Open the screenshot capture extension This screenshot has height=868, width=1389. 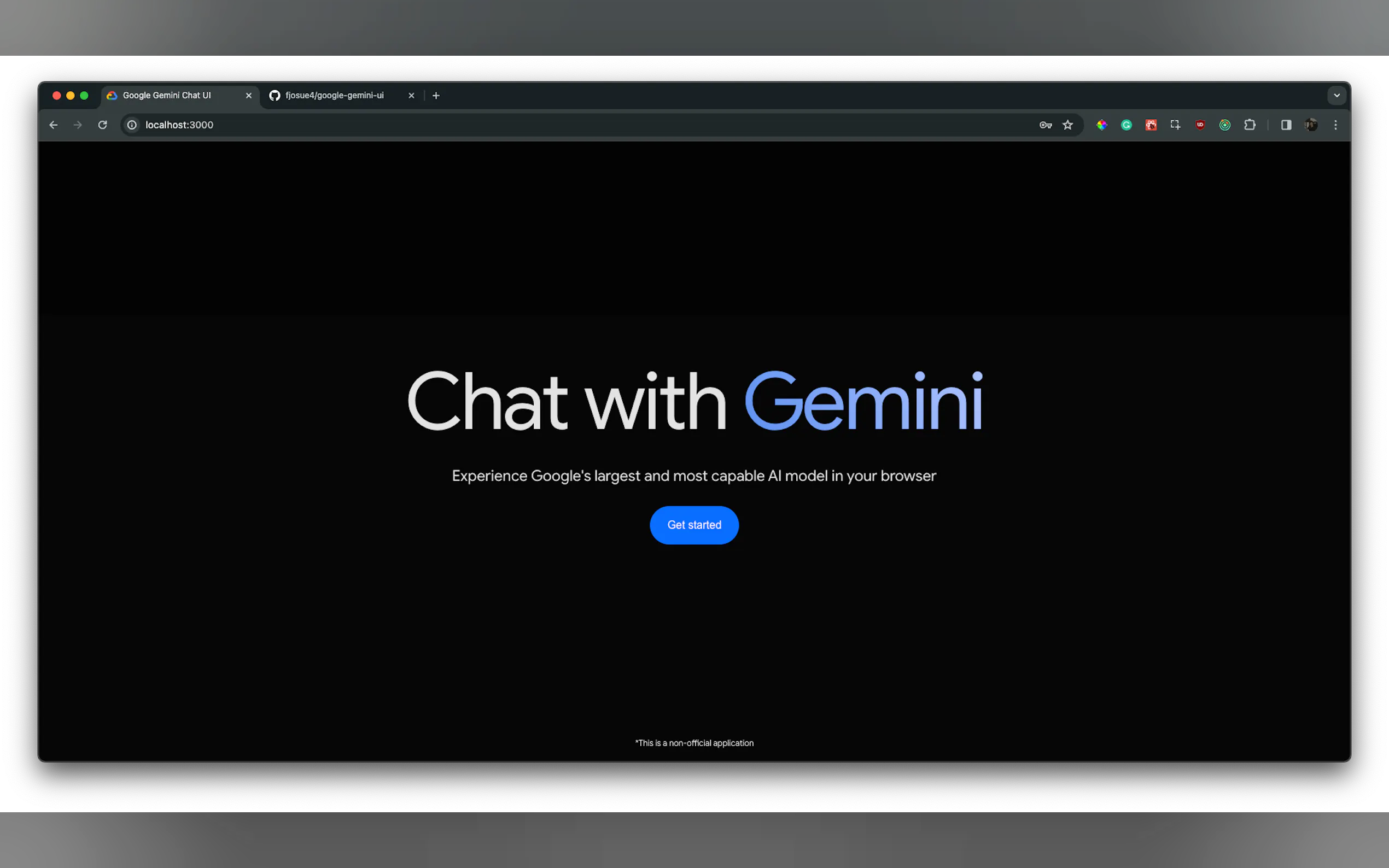(x=1175, y=125)
